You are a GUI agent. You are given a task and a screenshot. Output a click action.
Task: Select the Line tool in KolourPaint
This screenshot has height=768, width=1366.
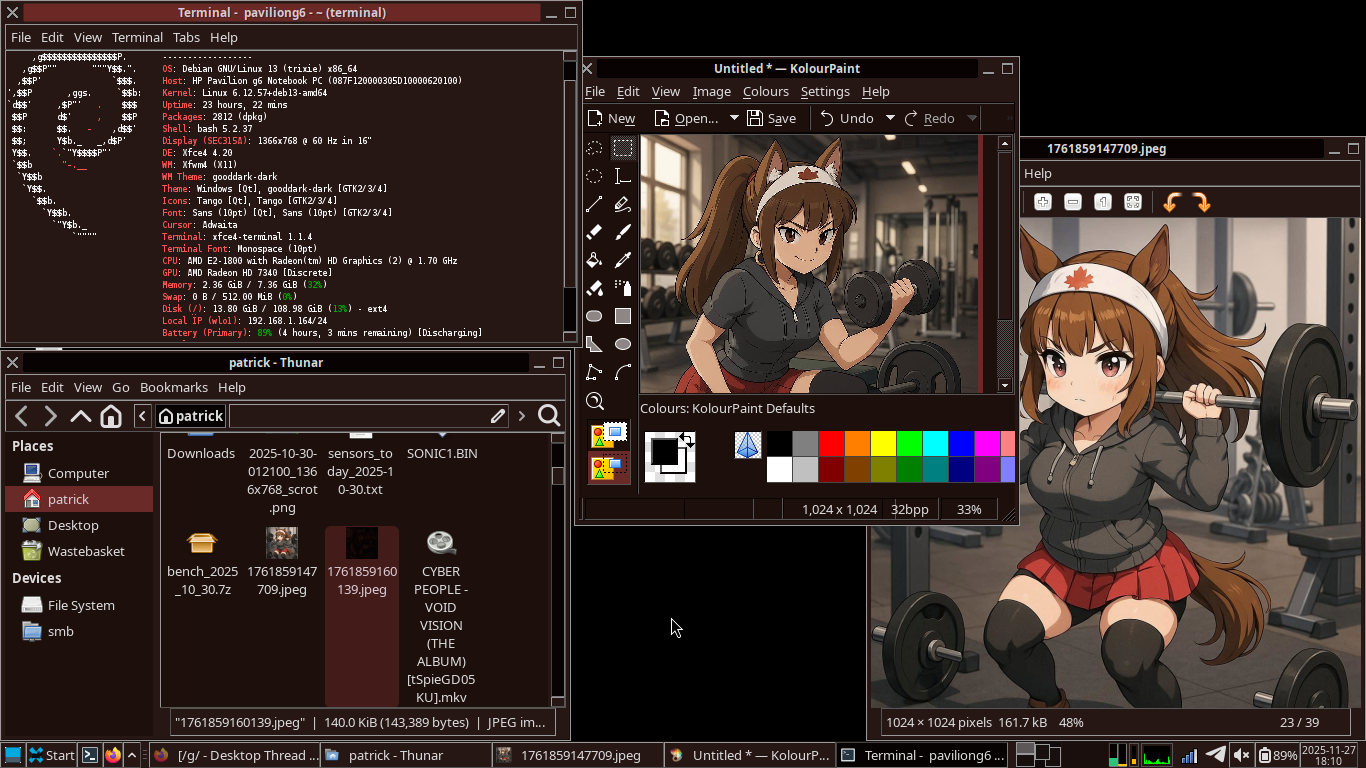[x=594, y=204]
